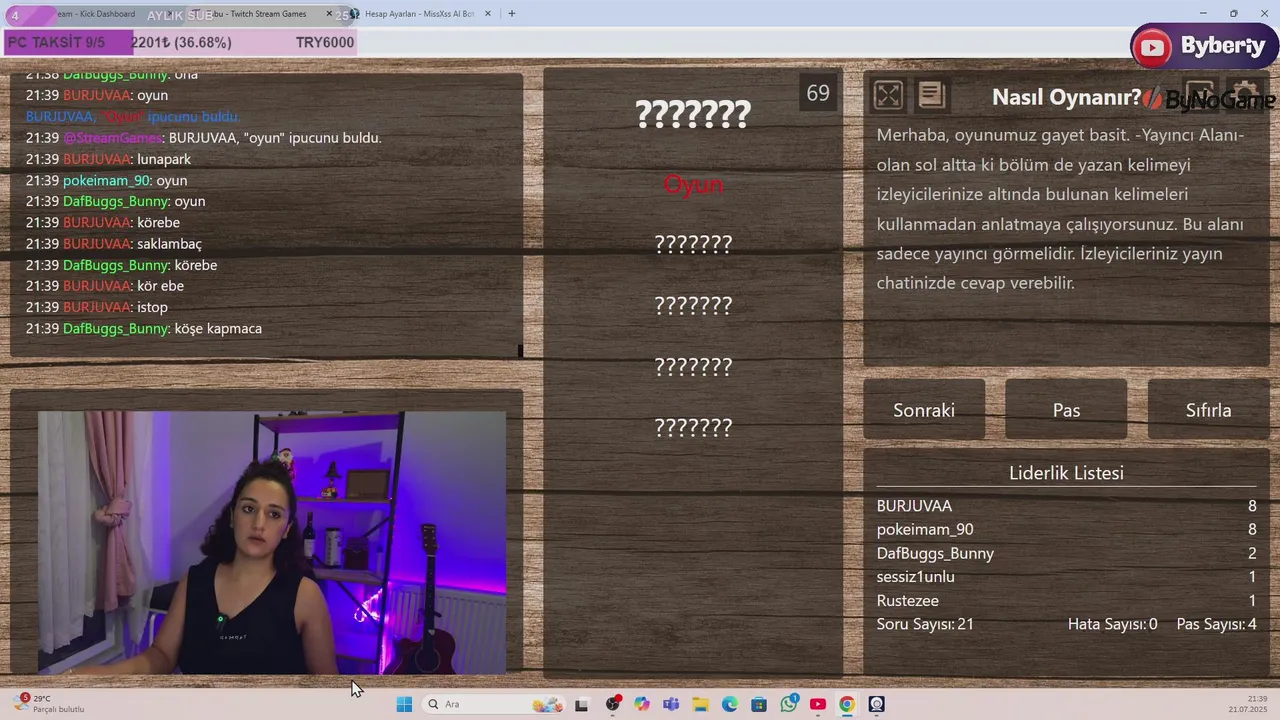Click the countdown timer showing 69
Screen dimensions: 1280x720
(x=818, y=93)
